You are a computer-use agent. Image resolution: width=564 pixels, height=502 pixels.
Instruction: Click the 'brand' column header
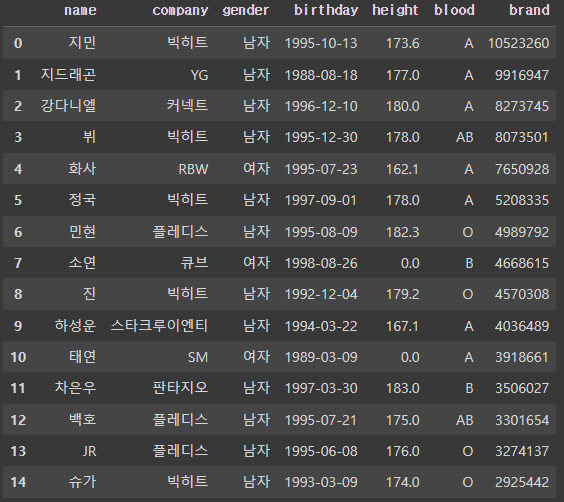click(x=529, y=10)
